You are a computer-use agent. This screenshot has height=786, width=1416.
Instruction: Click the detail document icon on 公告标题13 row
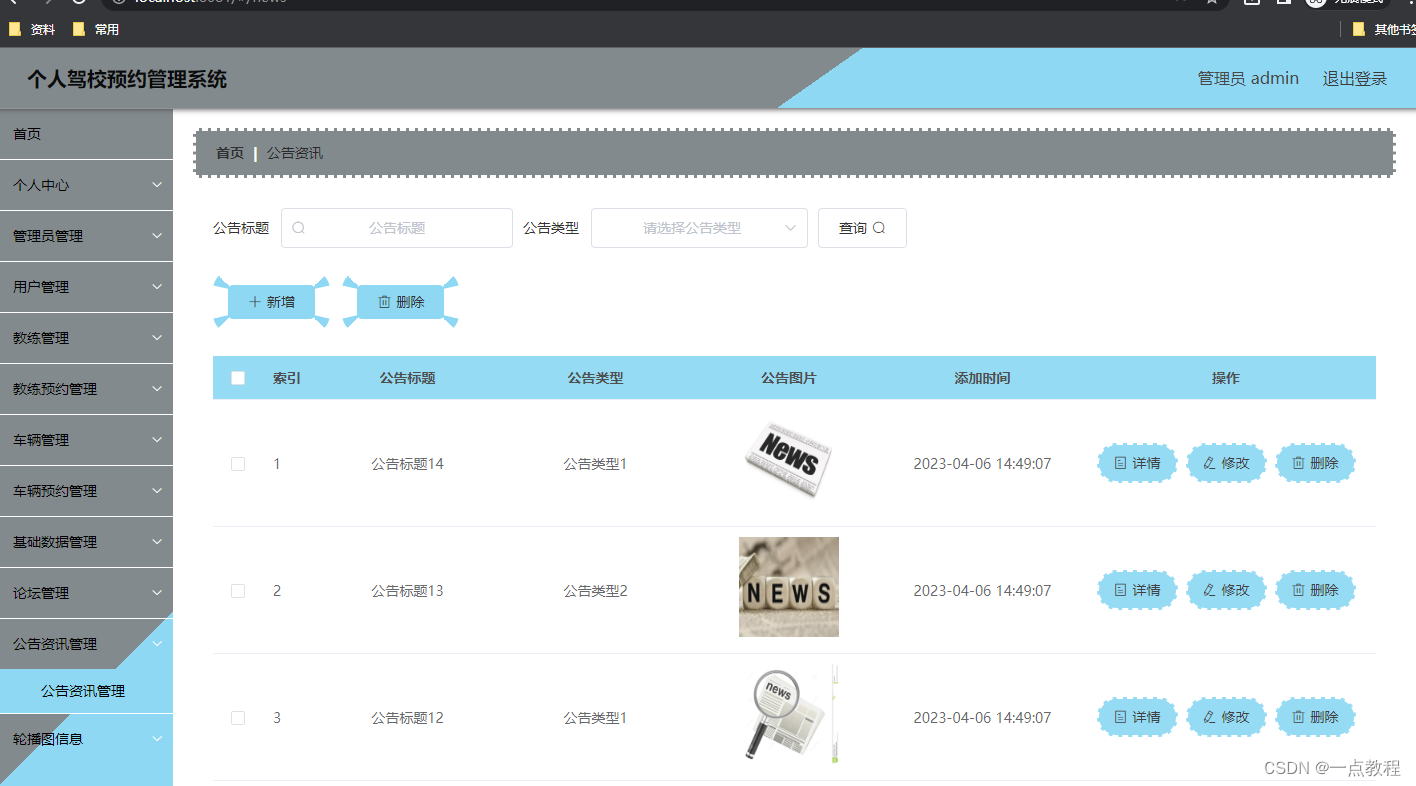[1122, 590]
